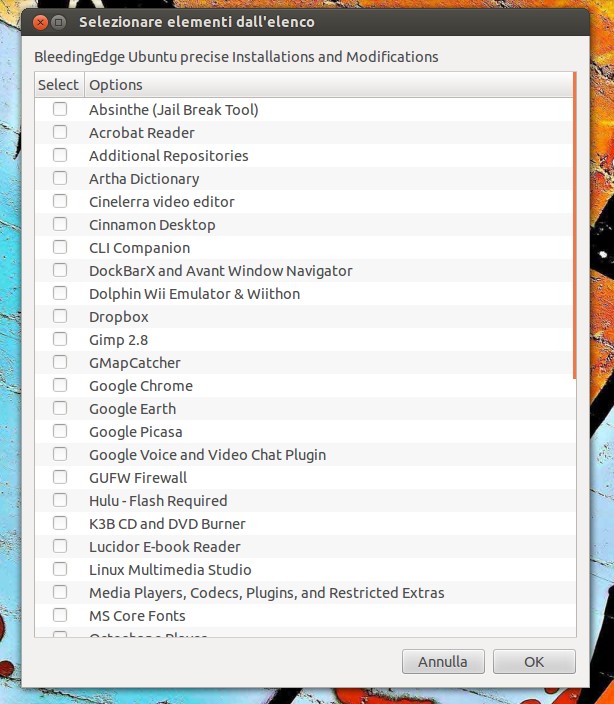This screenshot has width=614, height=704.
Task: Tick Dolphin Wii Emulator & Wiithon checkbox
Action: click(x=60, y=293)
